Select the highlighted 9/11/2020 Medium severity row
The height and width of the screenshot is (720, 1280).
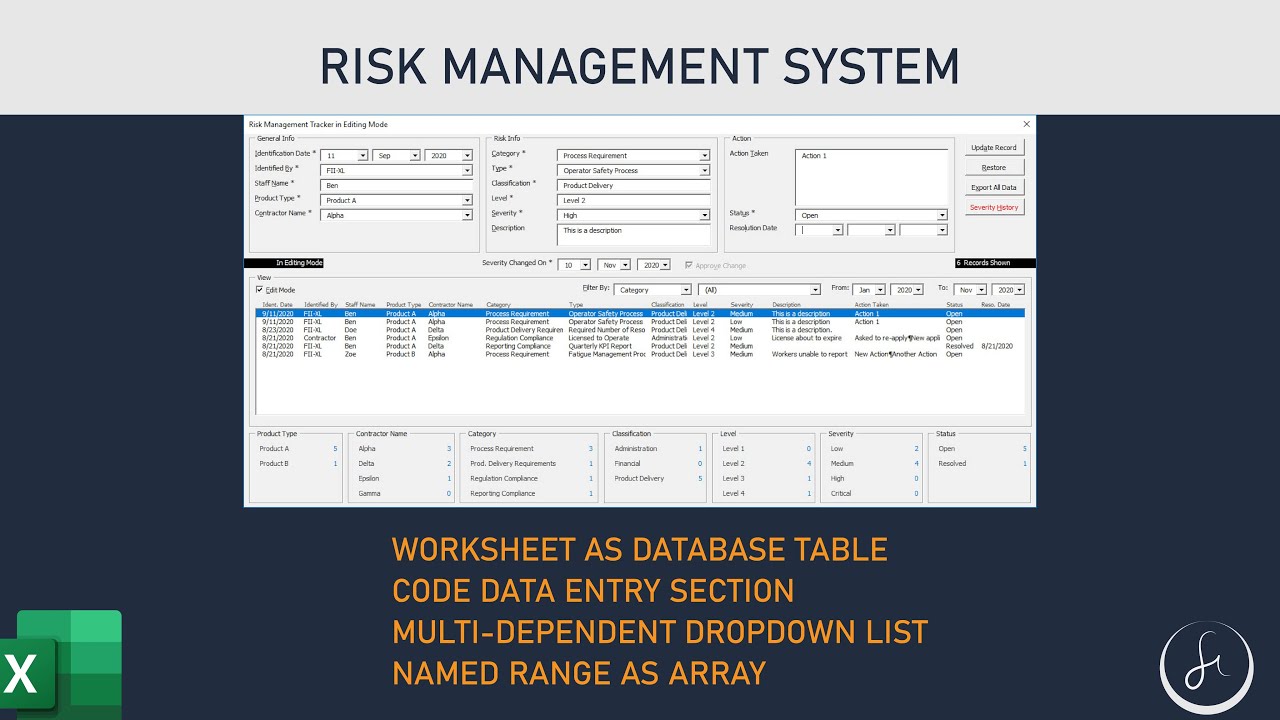tap(640, 314)
